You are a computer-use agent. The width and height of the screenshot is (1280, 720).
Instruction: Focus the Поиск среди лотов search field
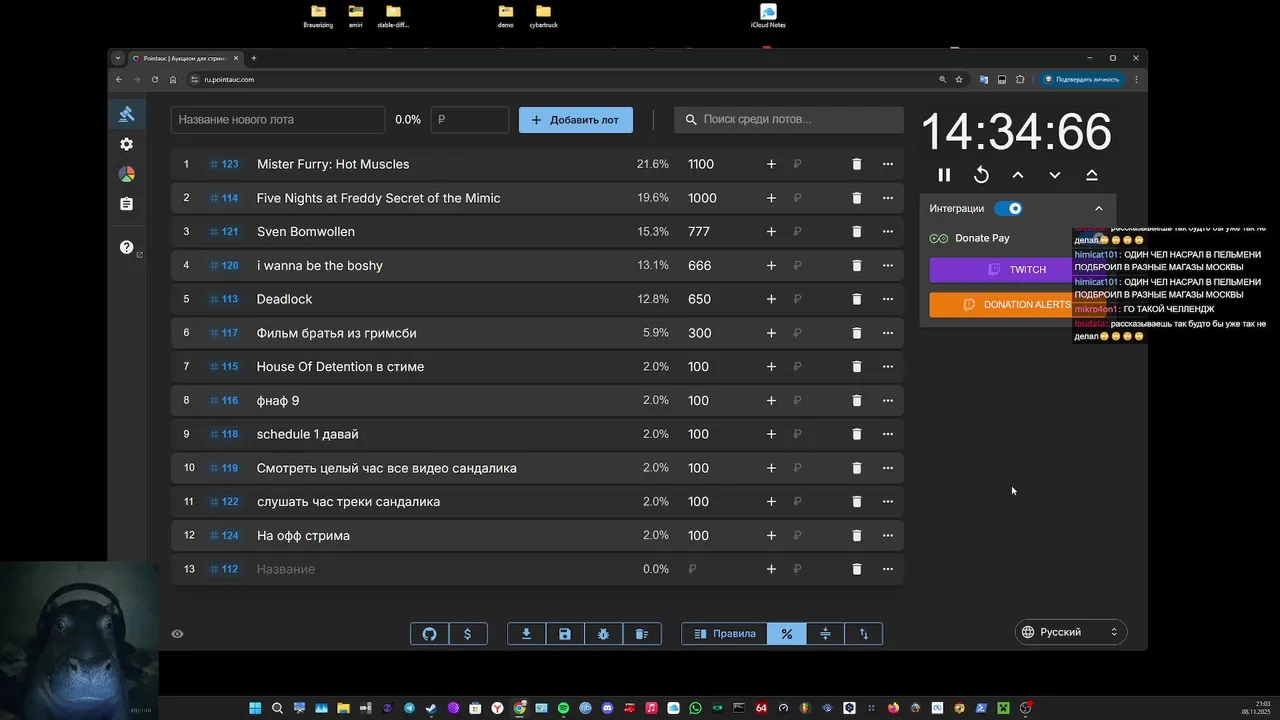(789, 120)
